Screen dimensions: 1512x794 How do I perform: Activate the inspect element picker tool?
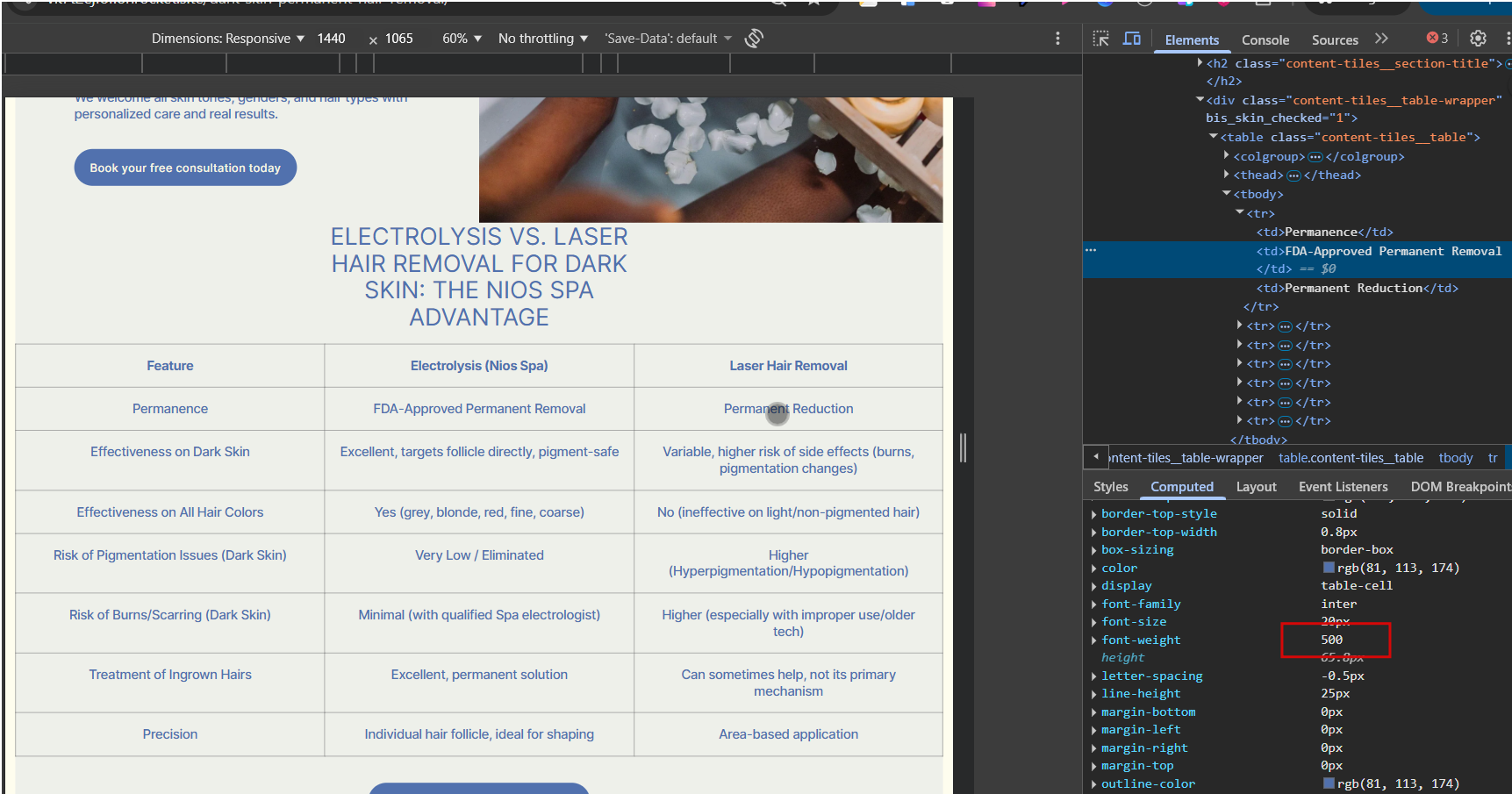(x=1101, y=39)
